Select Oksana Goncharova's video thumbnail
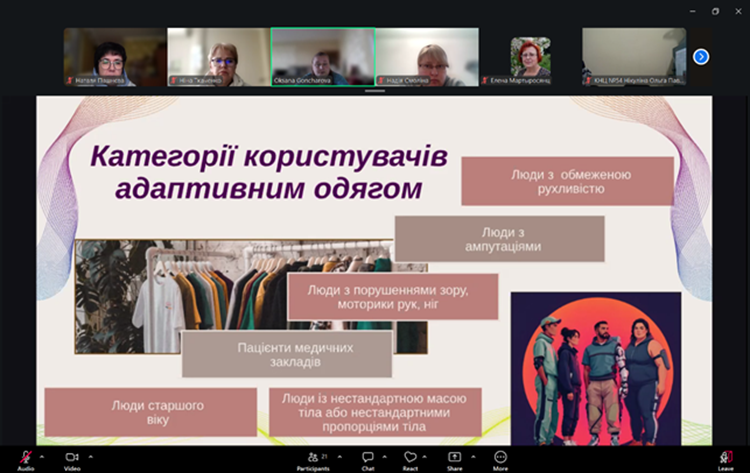The width and height of the screenshot is (750, 473). [322, 57]
